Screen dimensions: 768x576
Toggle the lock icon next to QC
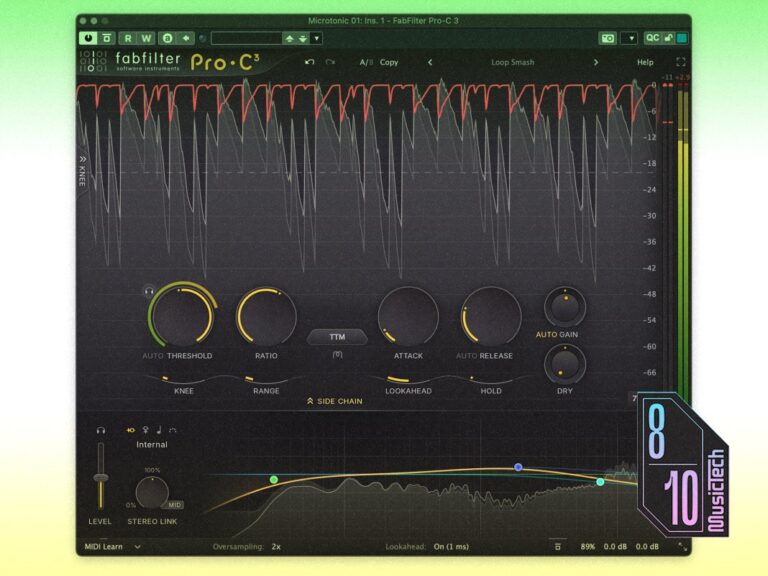click(668, 38)
